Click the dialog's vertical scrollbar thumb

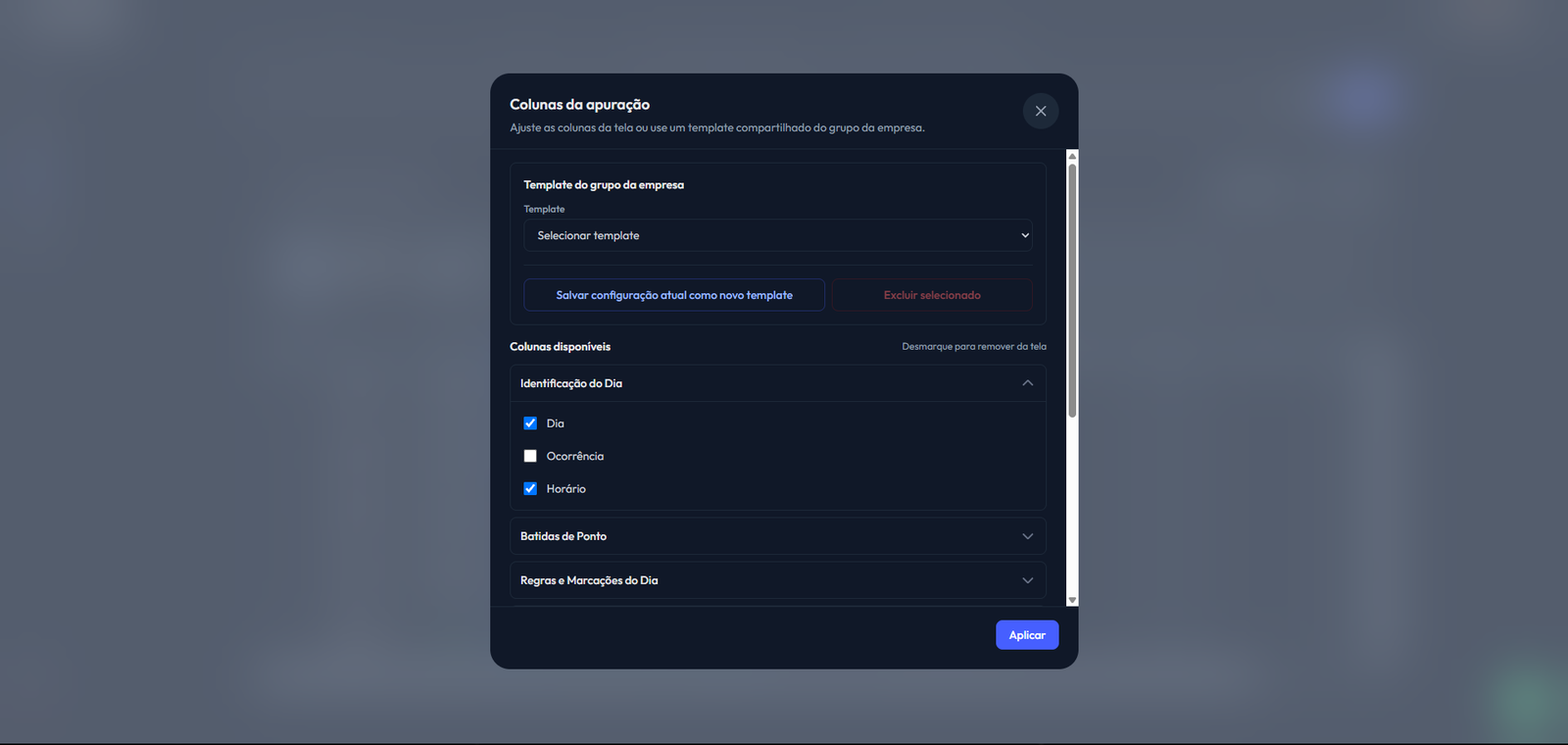pos(1072,290)
